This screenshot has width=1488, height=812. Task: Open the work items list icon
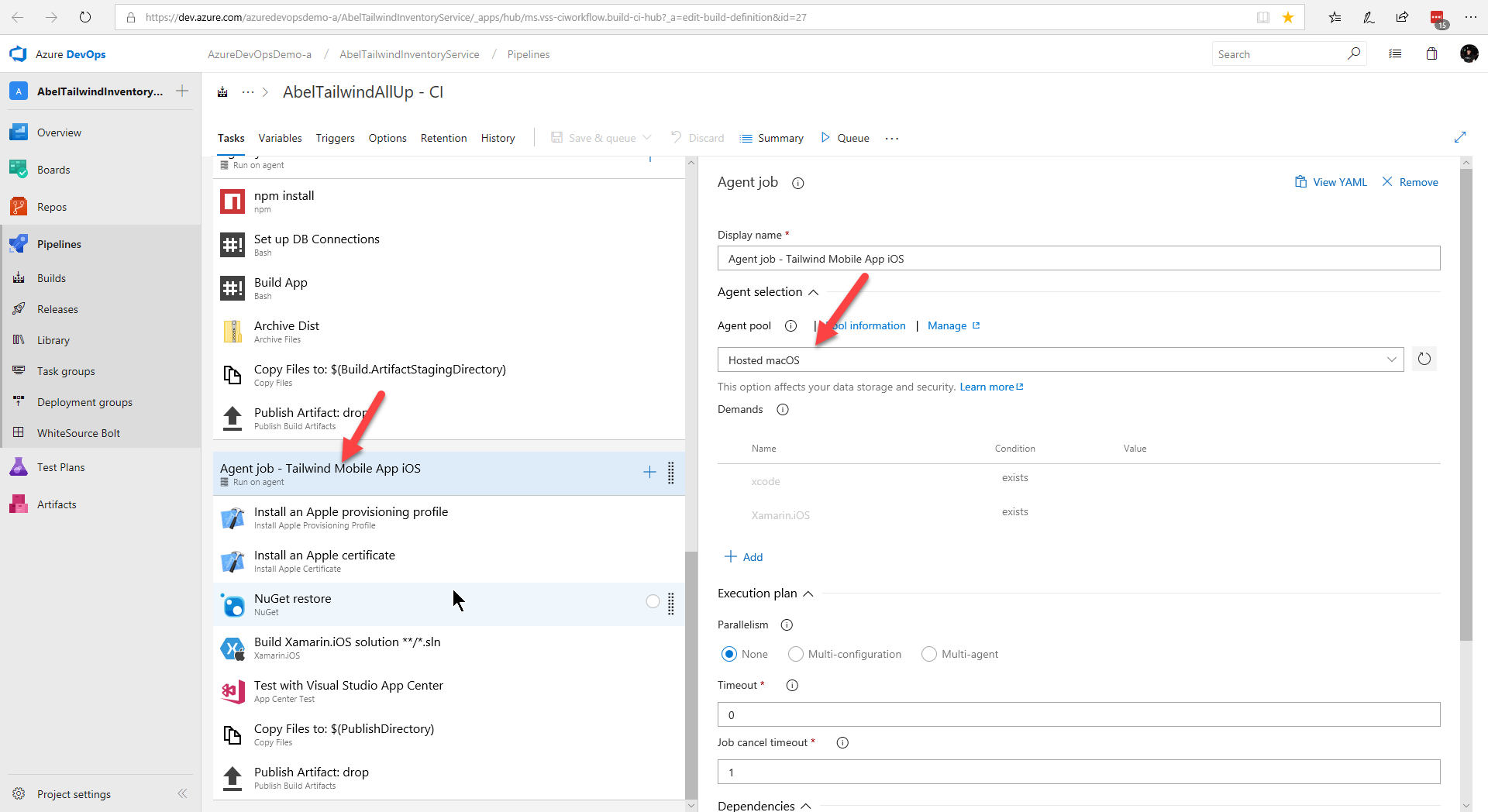1395,53
